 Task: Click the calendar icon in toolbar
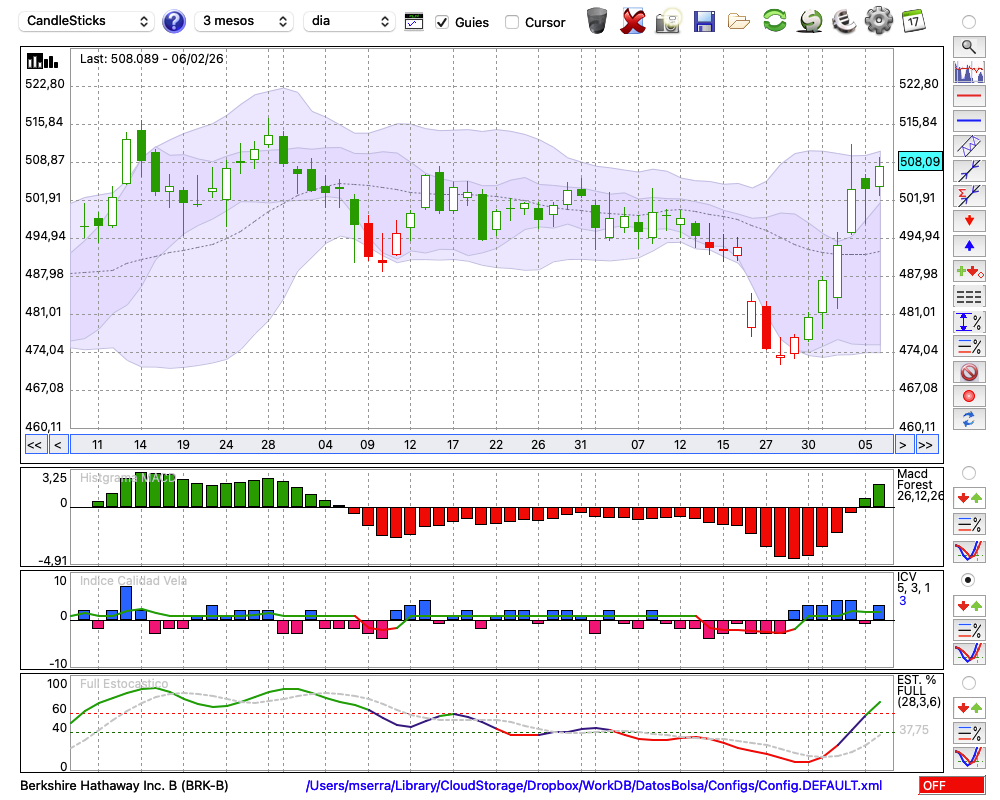coord(912,20)
